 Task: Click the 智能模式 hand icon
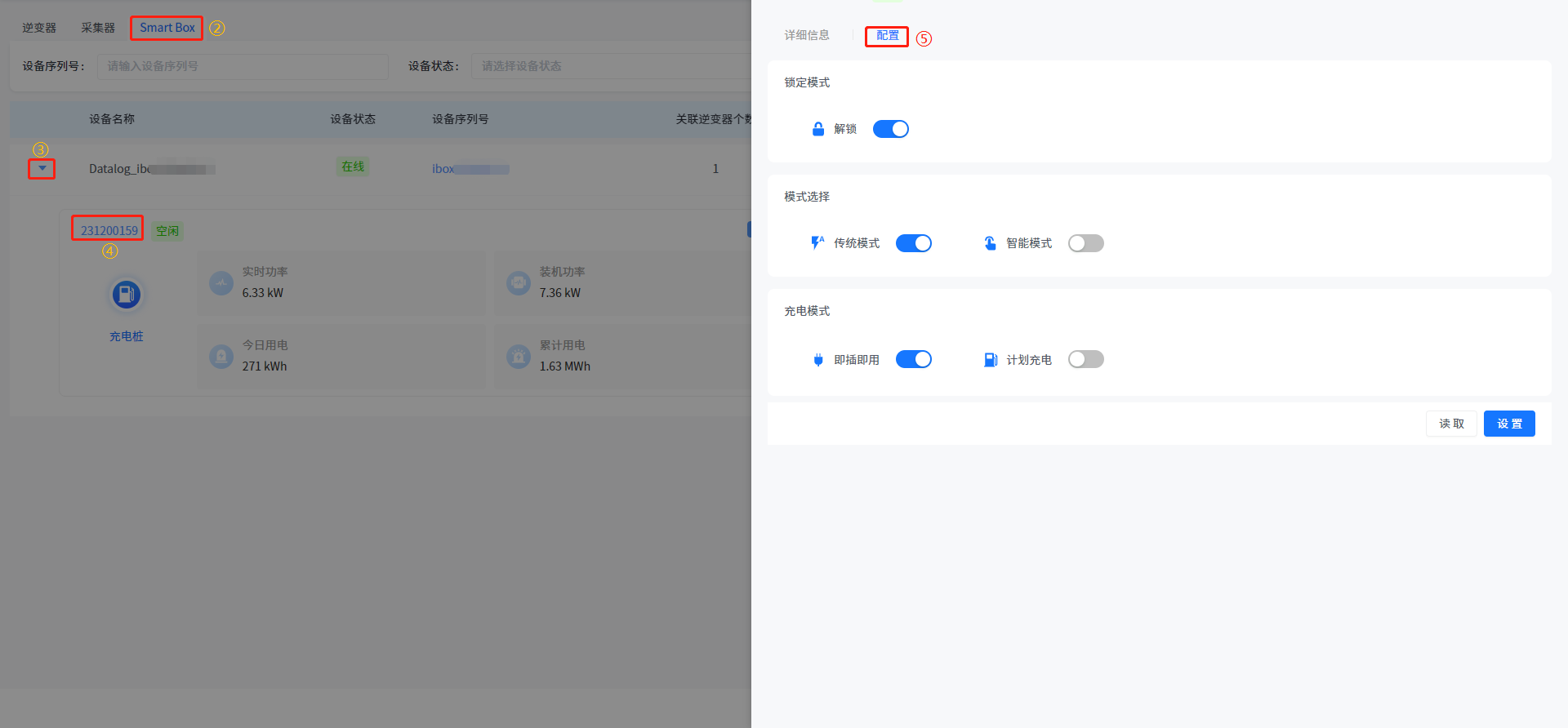click(990, 243)
